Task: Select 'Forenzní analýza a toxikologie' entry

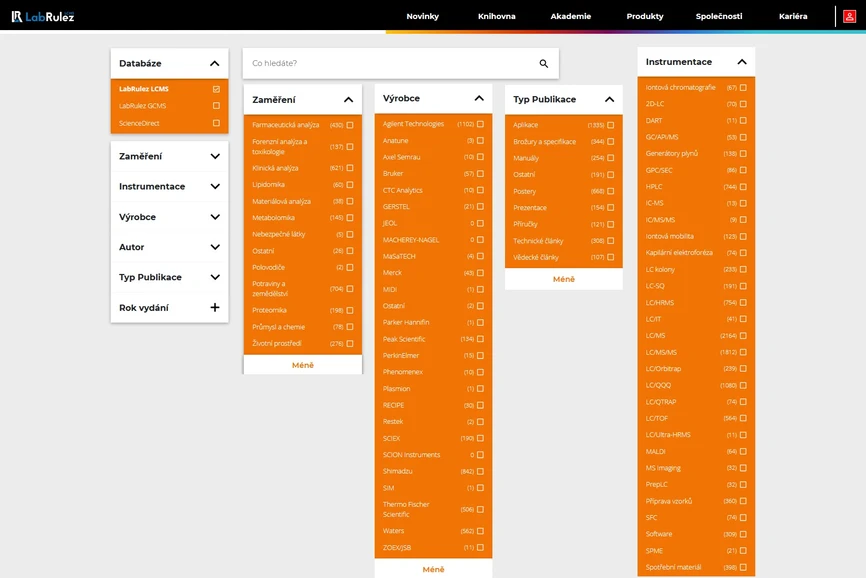Action: tap(303, 147)
